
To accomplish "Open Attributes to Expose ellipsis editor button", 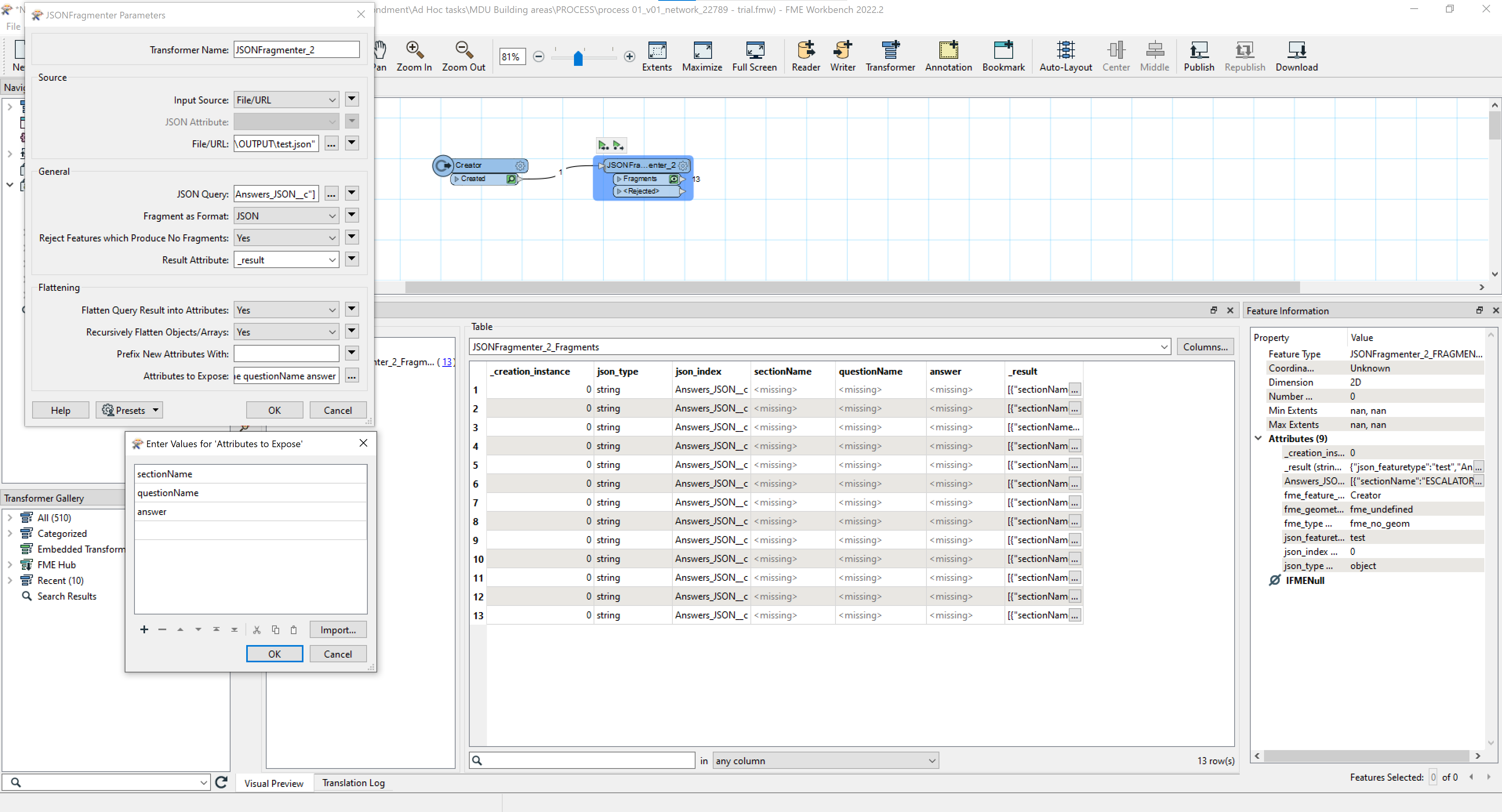I will pos(352,376).
